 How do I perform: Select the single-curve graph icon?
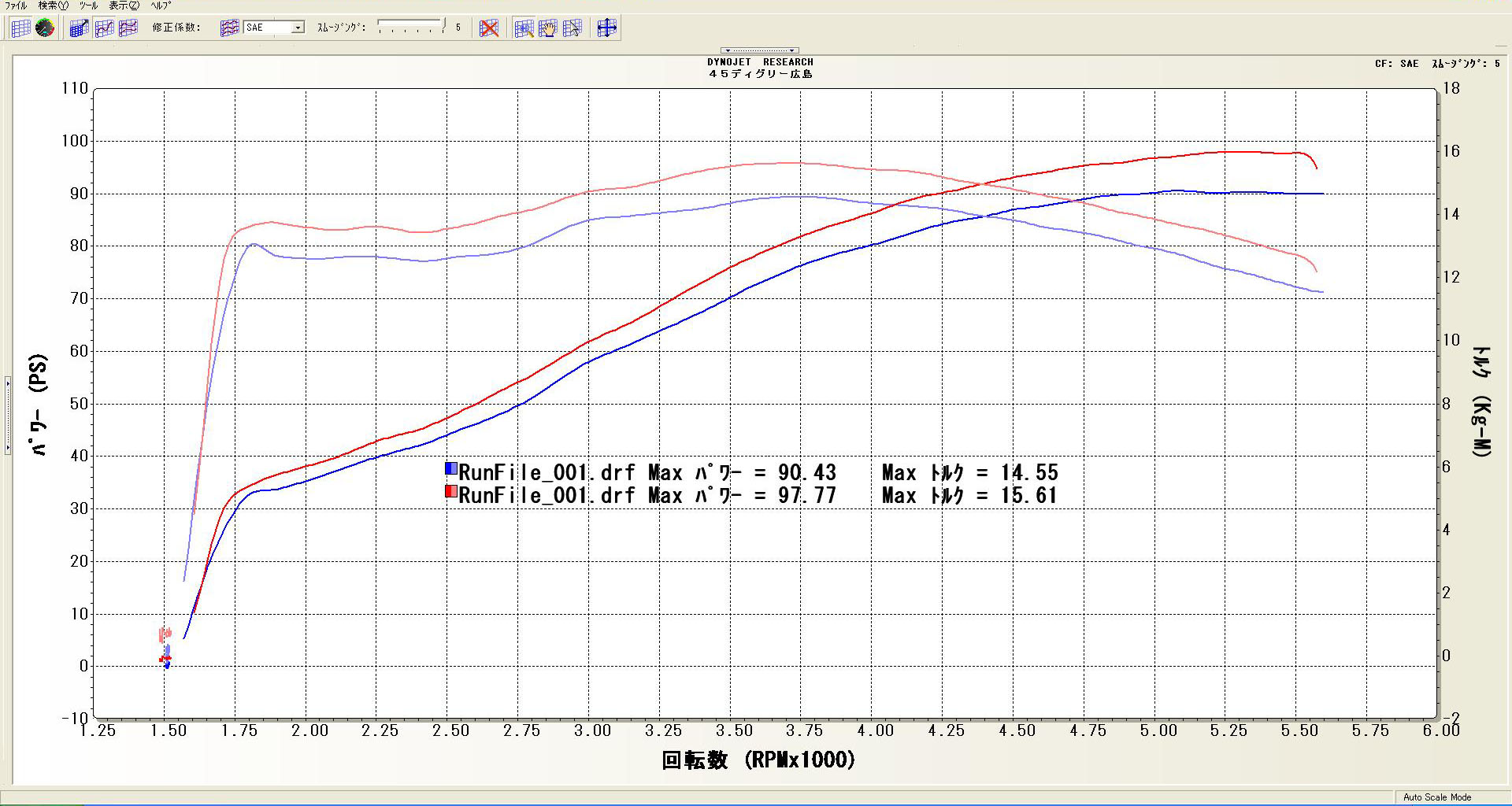pyautogui.click(x=104, y=28)
